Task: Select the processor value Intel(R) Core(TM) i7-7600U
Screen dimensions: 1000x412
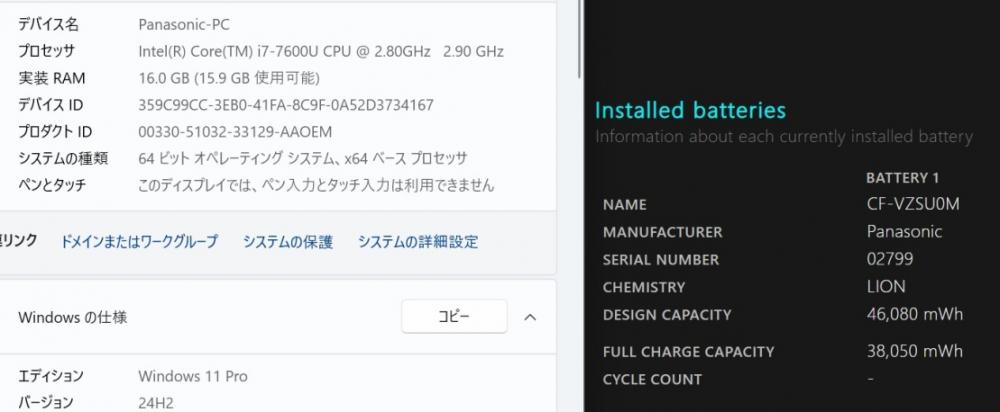Action: click(321, 51)
